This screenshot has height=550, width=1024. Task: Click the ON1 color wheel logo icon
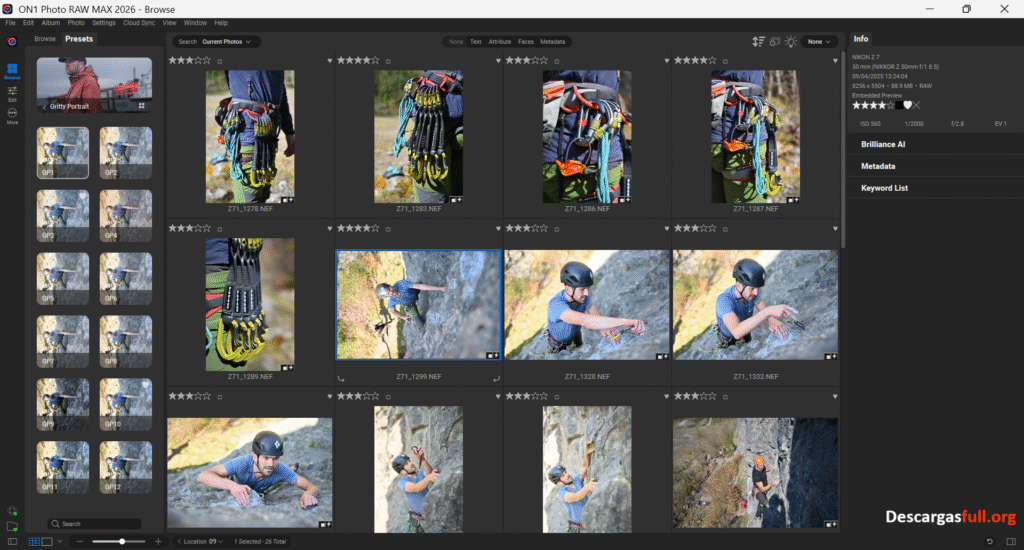tap(12, 41)
